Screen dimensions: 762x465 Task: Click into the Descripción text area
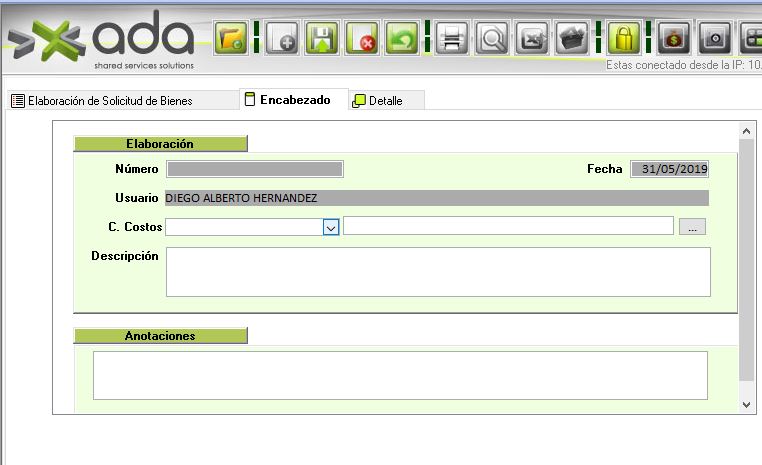point(437,271)
